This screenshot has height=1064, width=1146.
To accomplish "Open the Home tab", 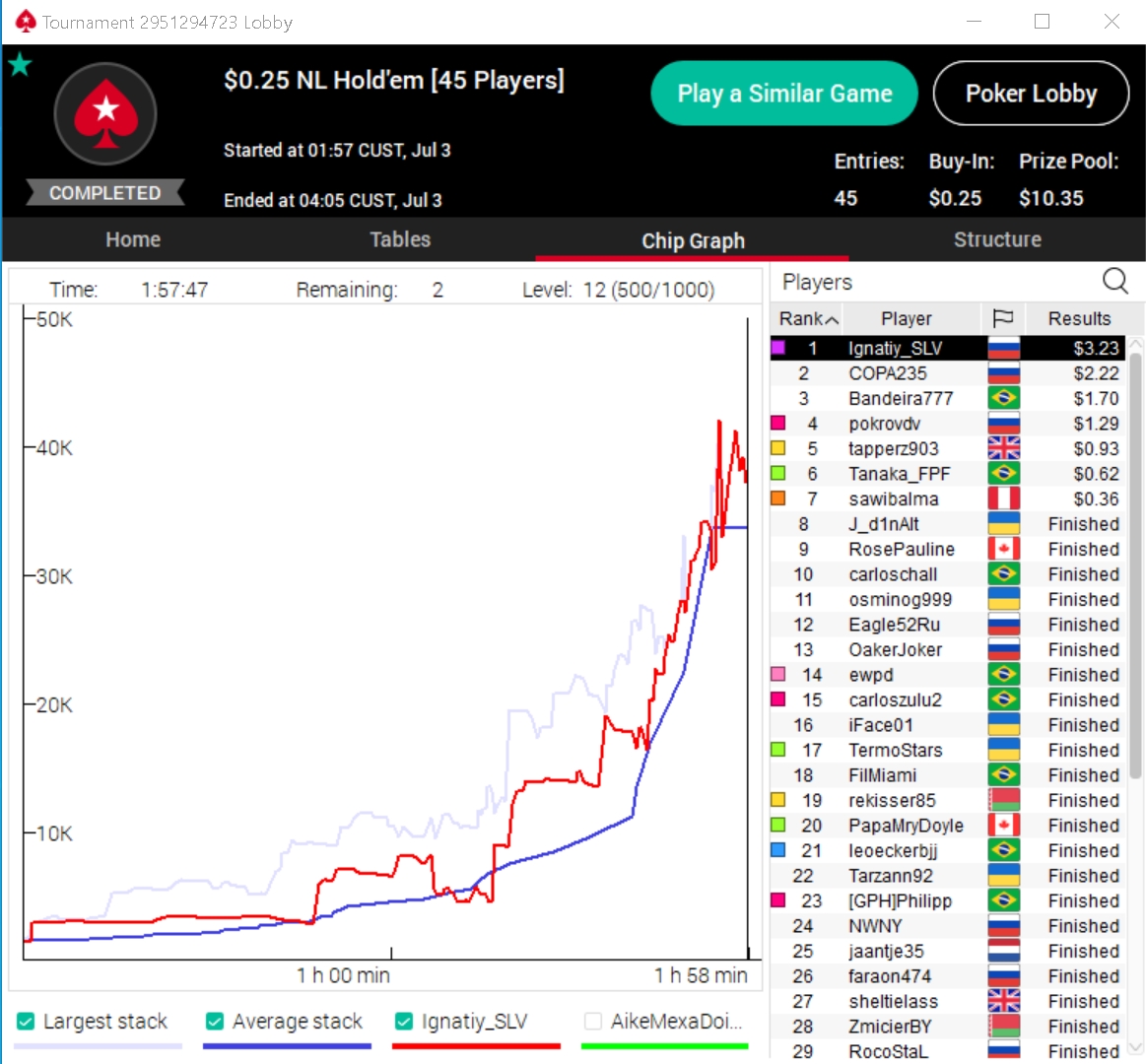I will tap(133, 239).
